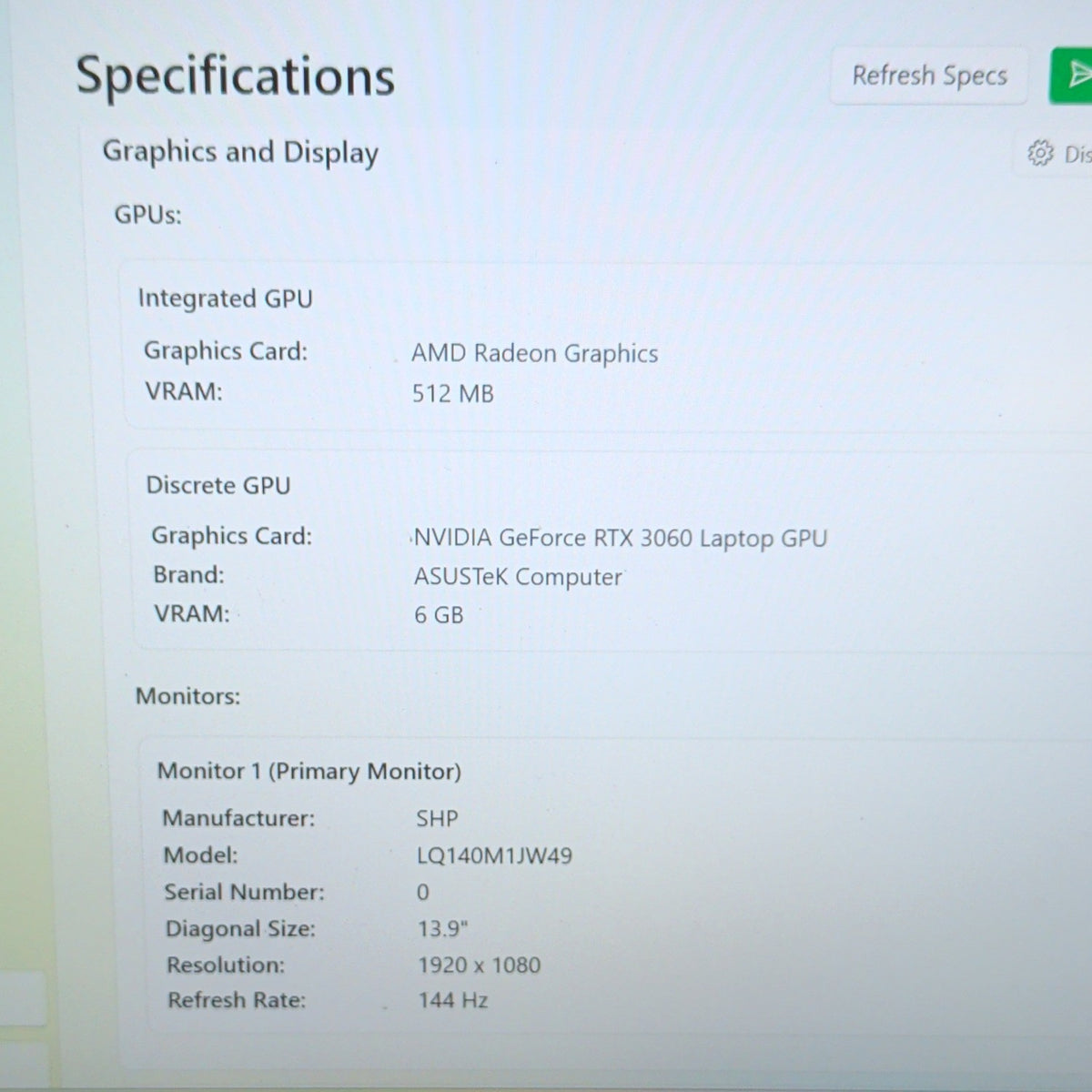Click the Monitors: label
The width and height of the screenshot is (1092, 1092).
tap(187, 697)
